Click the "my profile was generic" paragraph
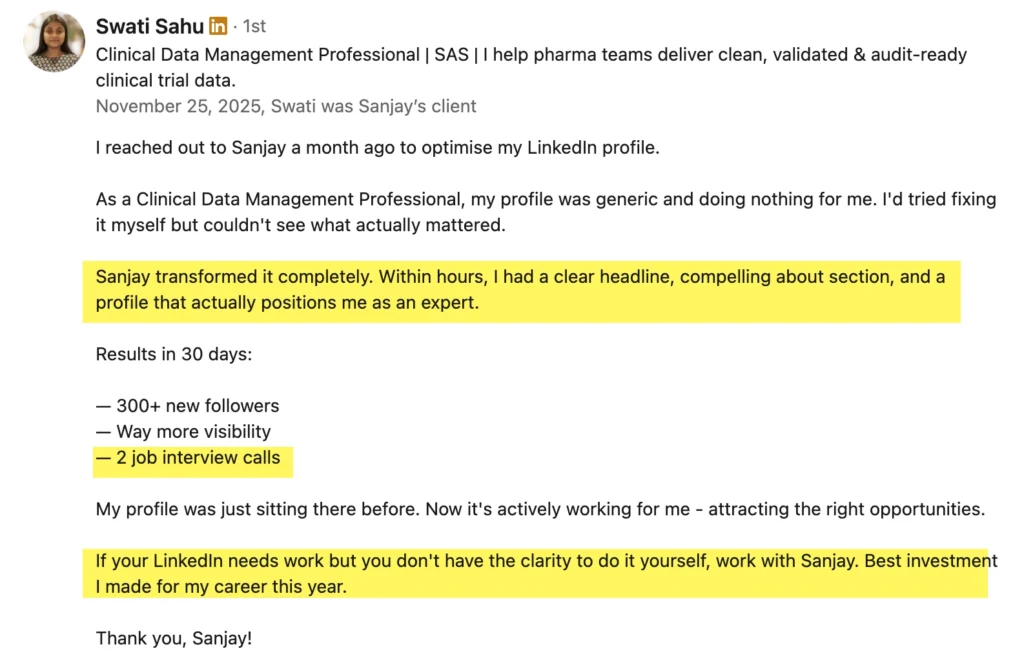Screen dimensions: 1024x669 tap(545, 199)
